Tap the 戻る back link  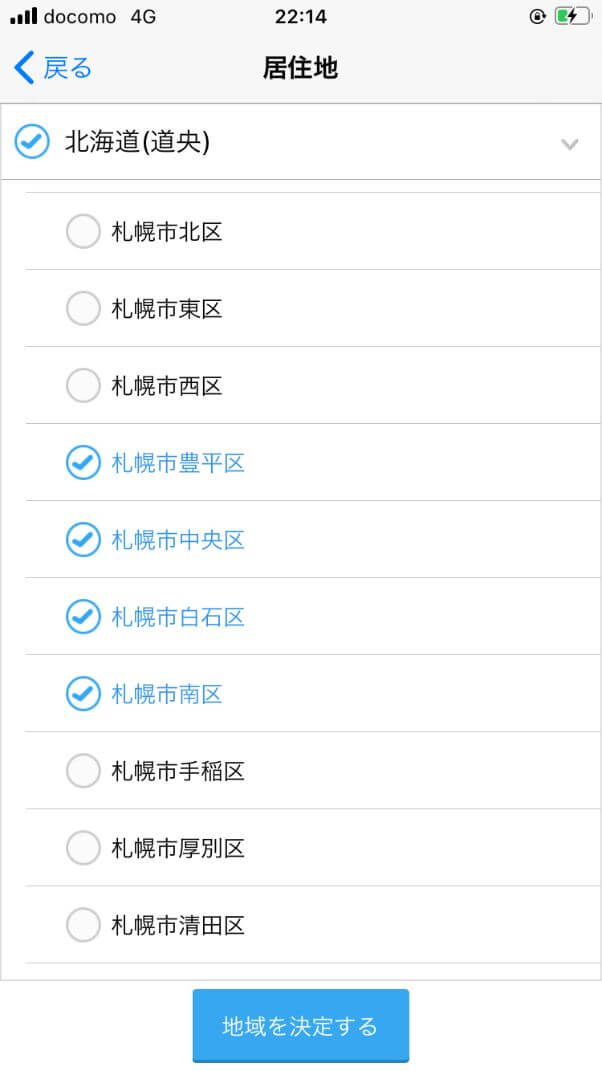67,68
